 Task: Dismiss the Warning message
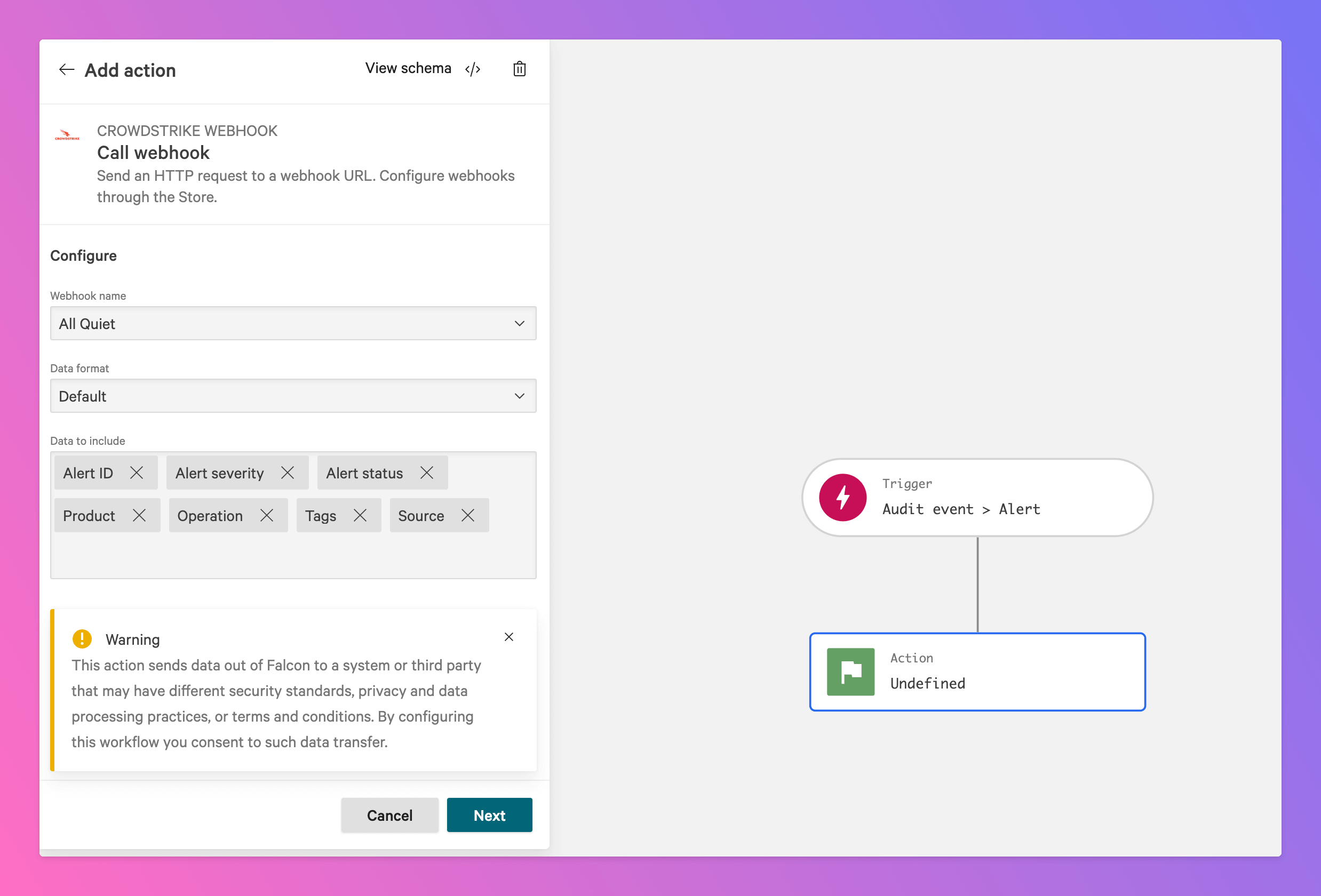click(509, 637)
